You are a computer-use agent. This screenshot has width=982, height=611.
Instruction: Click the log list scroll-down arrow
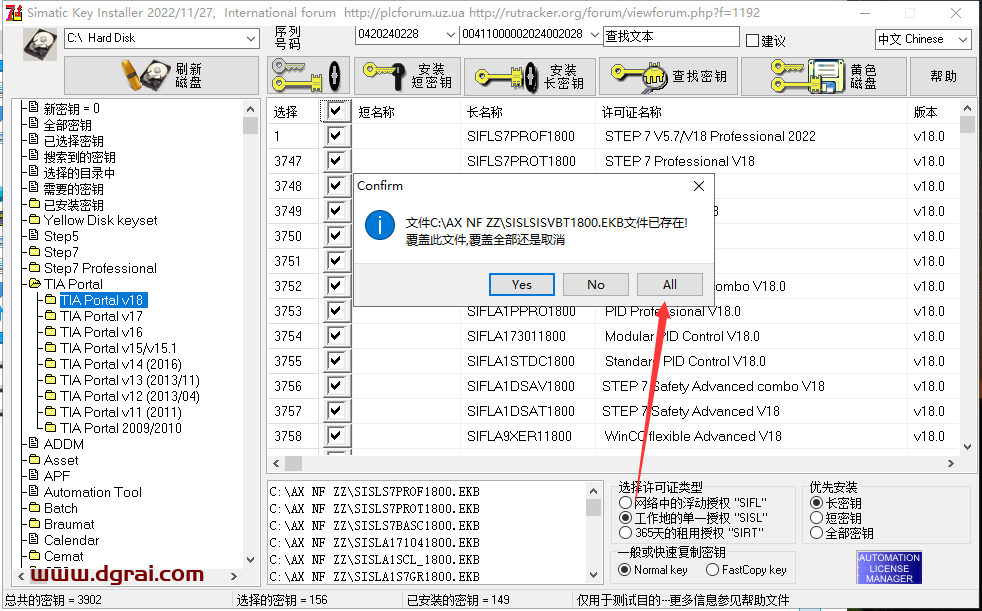click(593, 575)
